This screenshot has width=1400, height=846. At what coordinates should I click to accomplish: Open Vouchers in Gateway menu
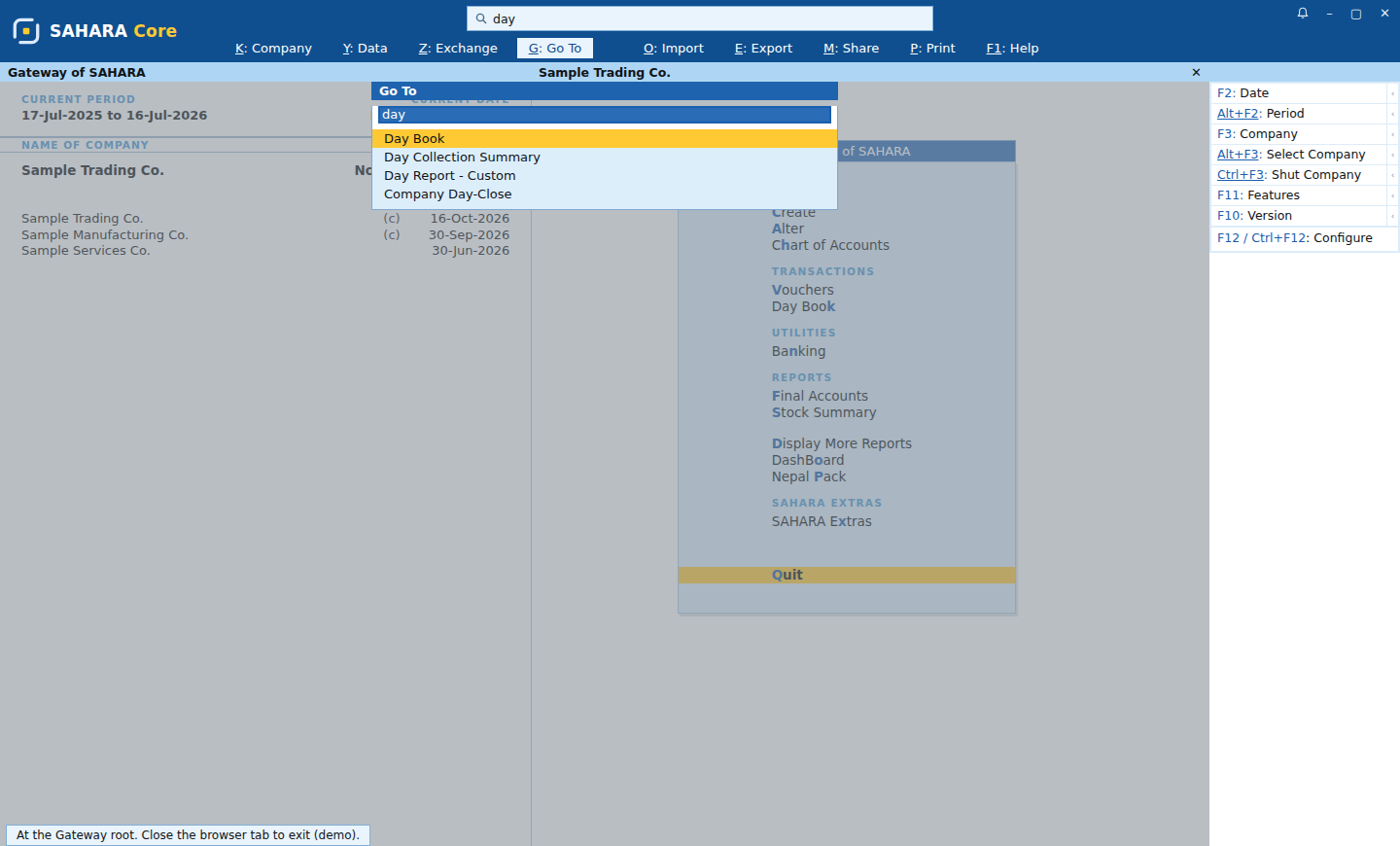803,290
